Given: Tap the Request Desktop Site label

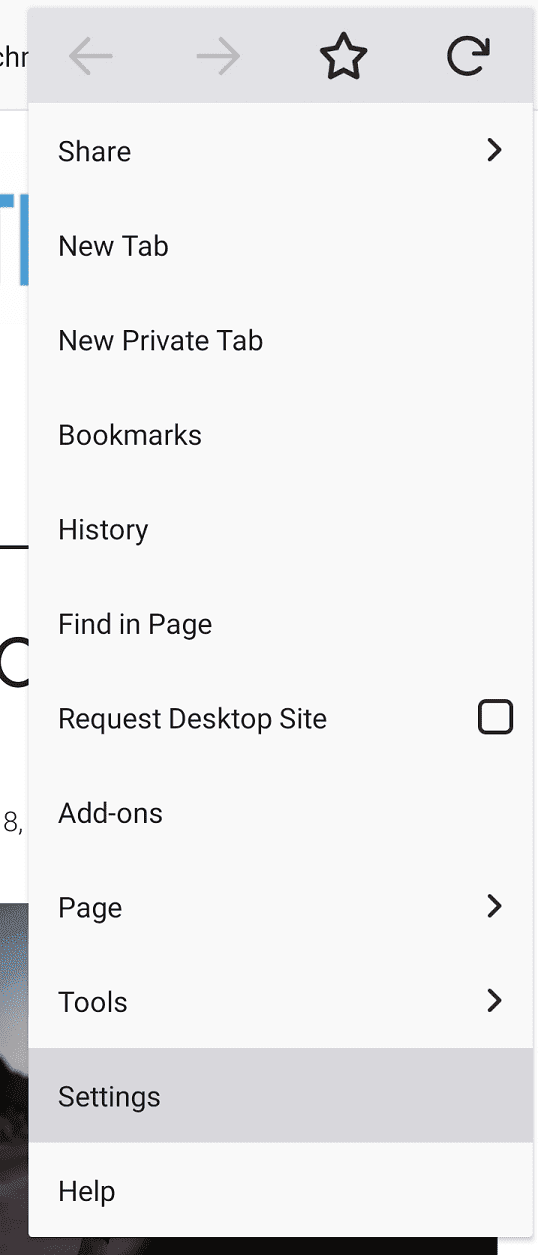Looking at the screenshot, I should click(193, 719).
